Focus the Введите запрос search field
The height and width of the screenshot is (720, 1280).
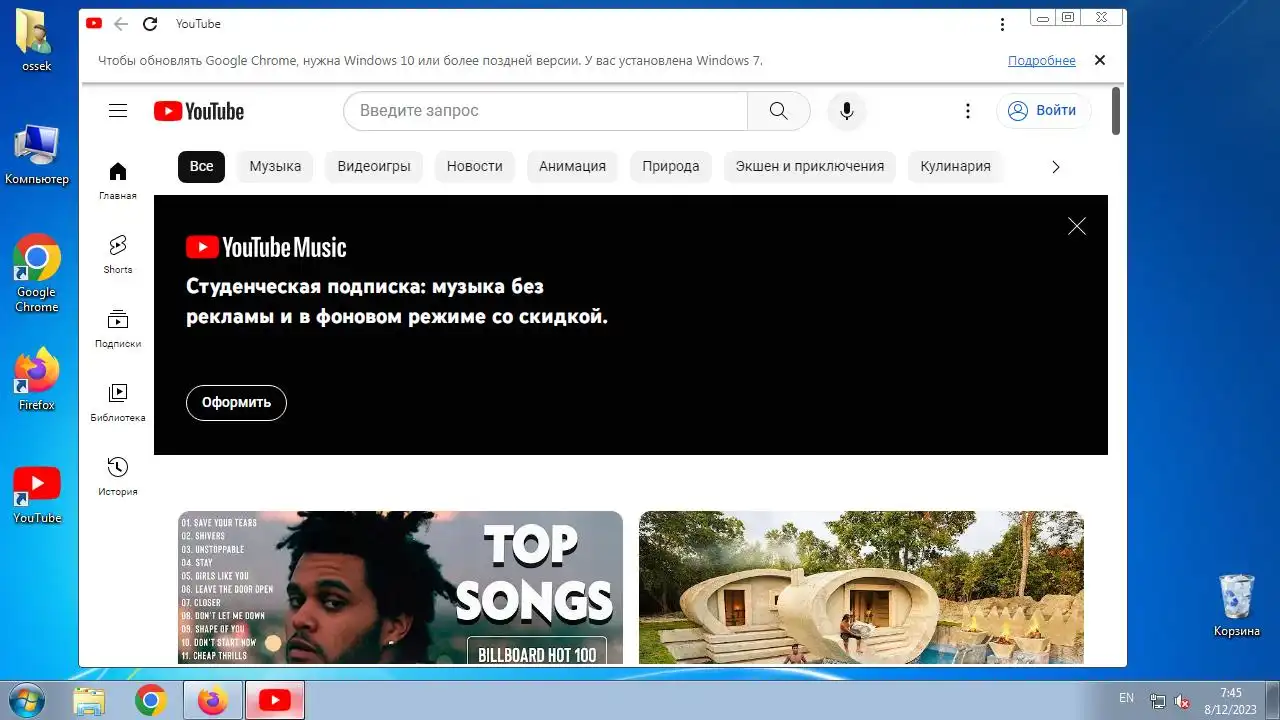546,111
